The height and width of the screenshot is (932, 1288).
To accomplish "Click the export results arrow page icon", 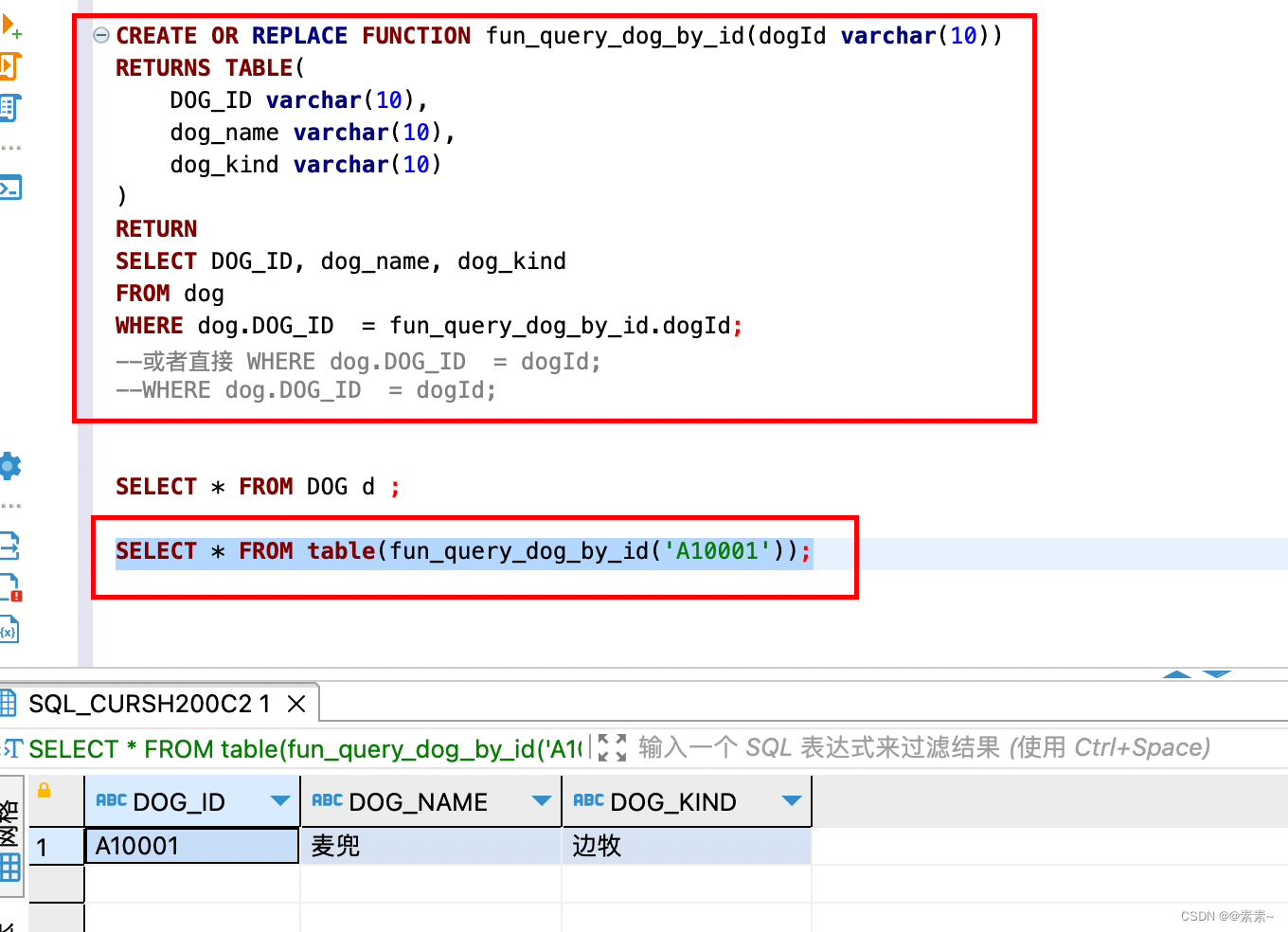I will pyautogui.click(x=9, y=546).
